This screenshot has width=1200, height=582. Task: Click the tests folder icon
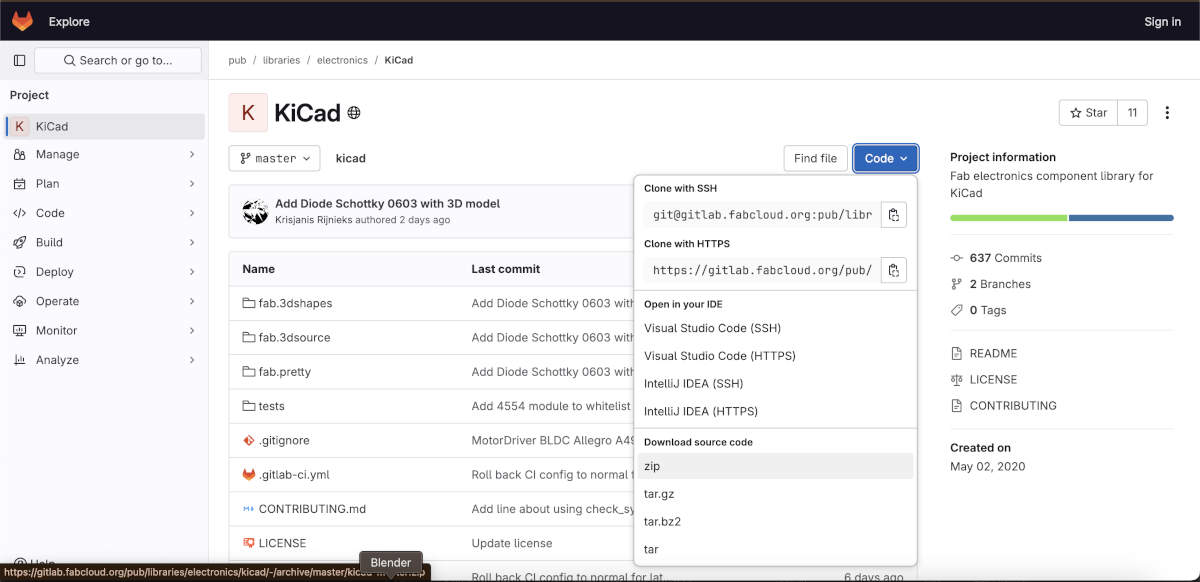[x=249, y=406]
